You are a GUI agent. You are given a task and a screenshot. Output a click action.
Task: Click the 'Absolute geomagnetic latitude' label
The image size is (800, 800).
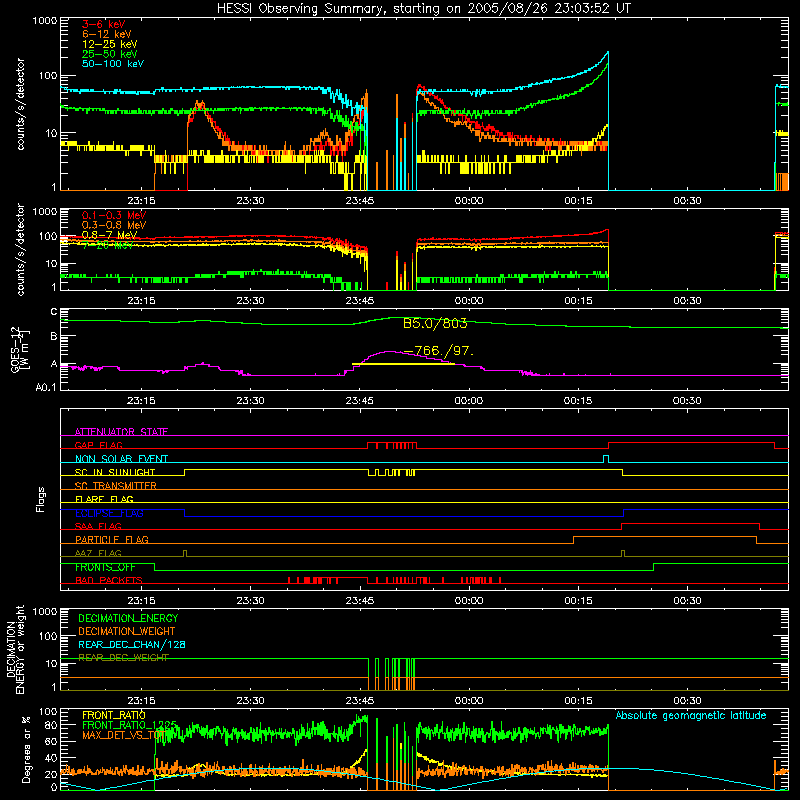point(691,716)
